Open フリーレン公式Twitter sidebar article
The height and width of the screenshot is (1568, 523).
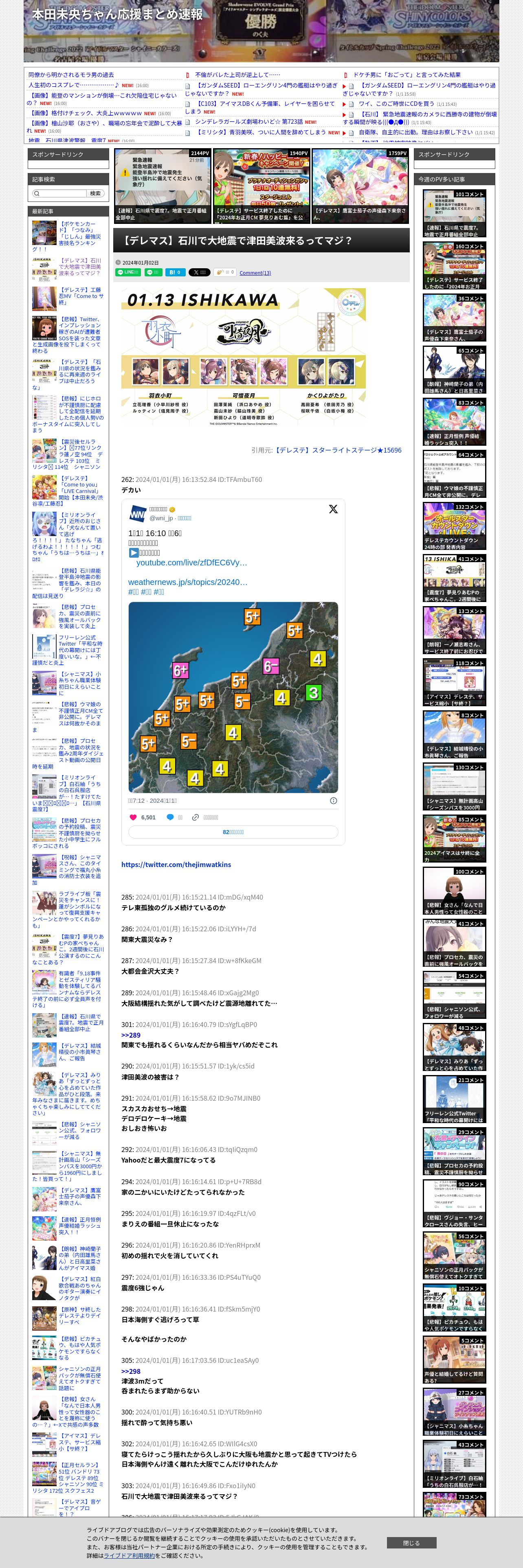68,650
